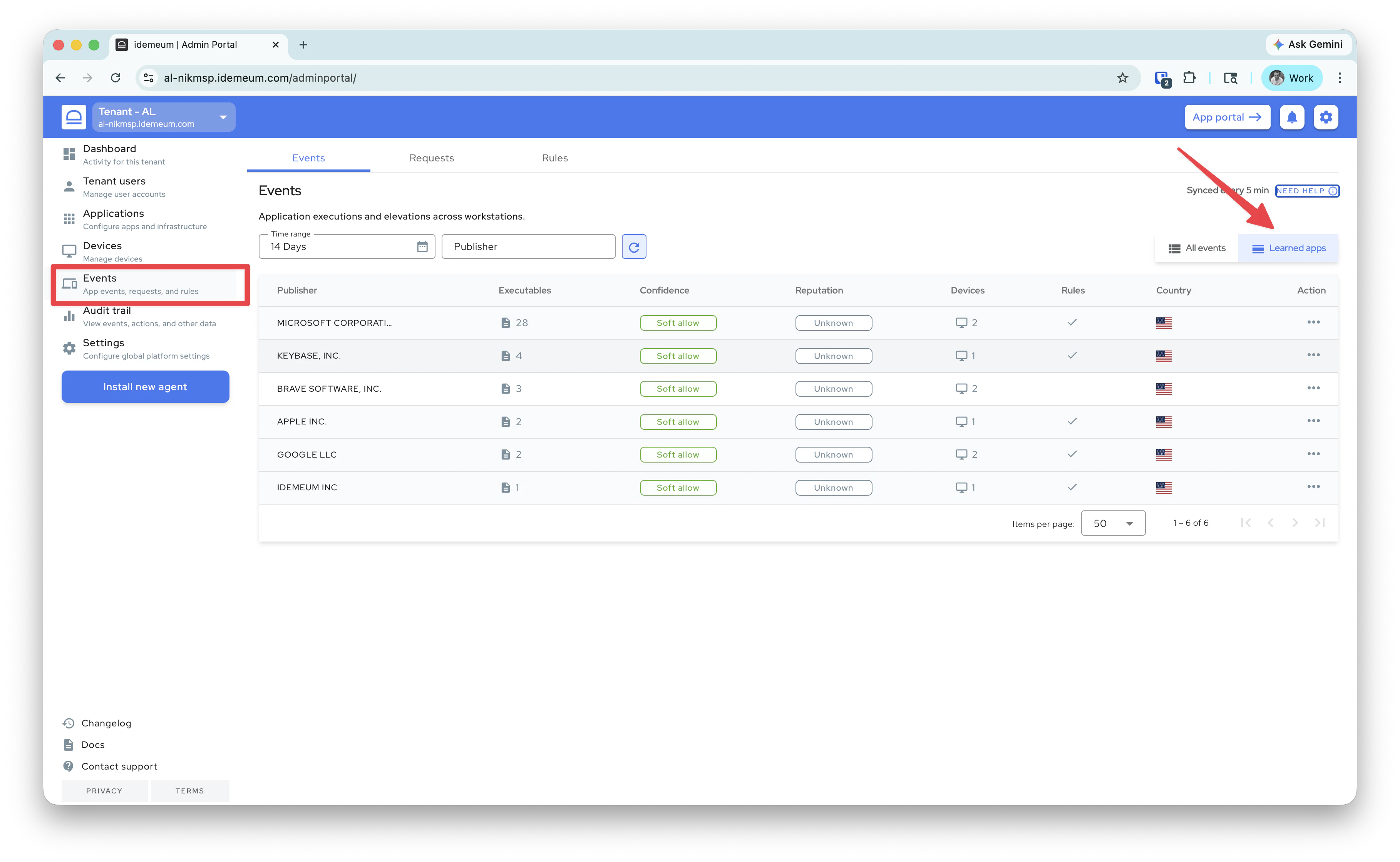Open action menu for KEYBASE, INC. row
Image resolution: width=1400 pixels, height=862 pixels.
point(1313,355)
